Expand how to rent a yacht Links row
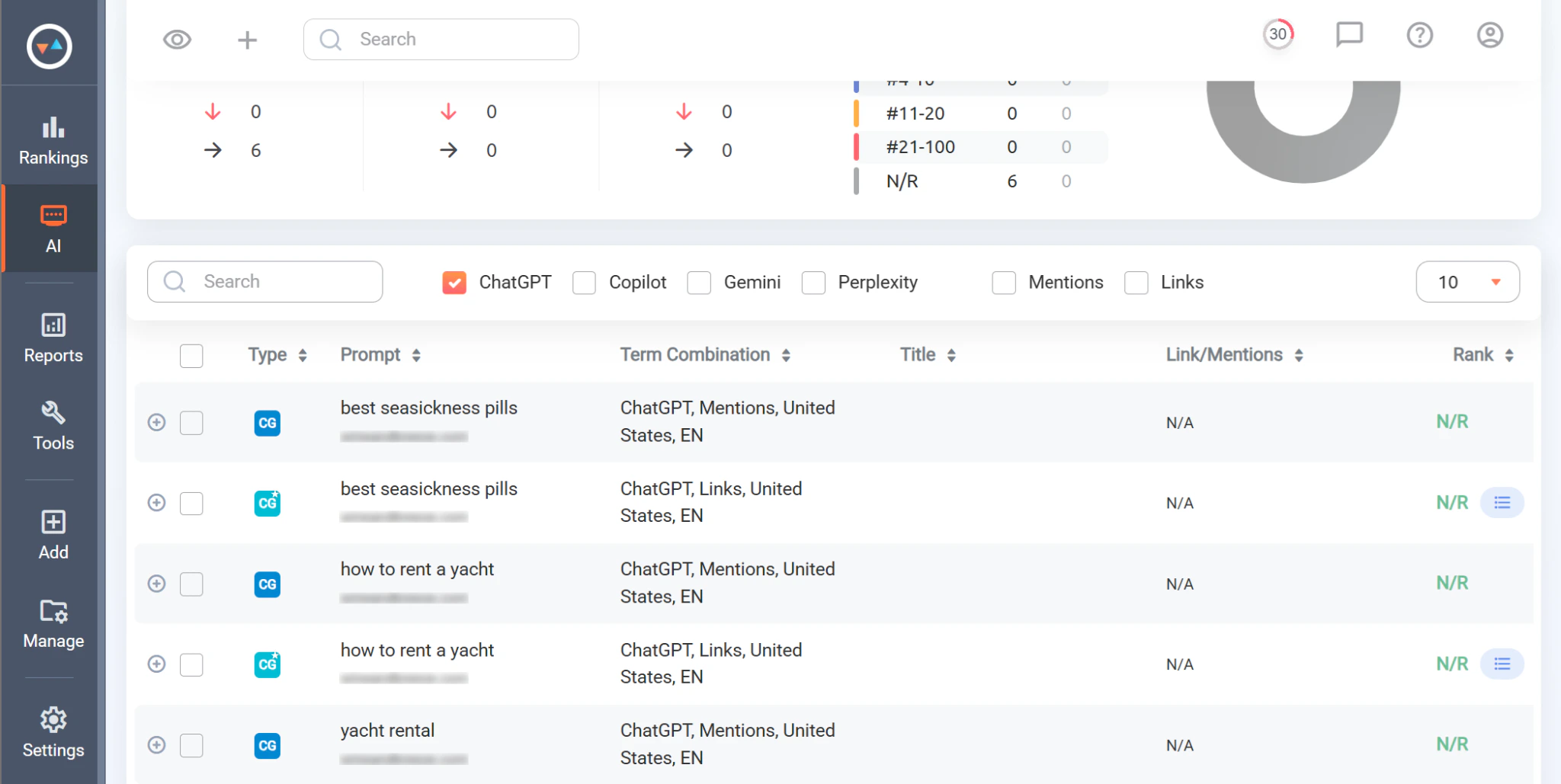Screen dimensions: 1561x784 tap(156, 664)
